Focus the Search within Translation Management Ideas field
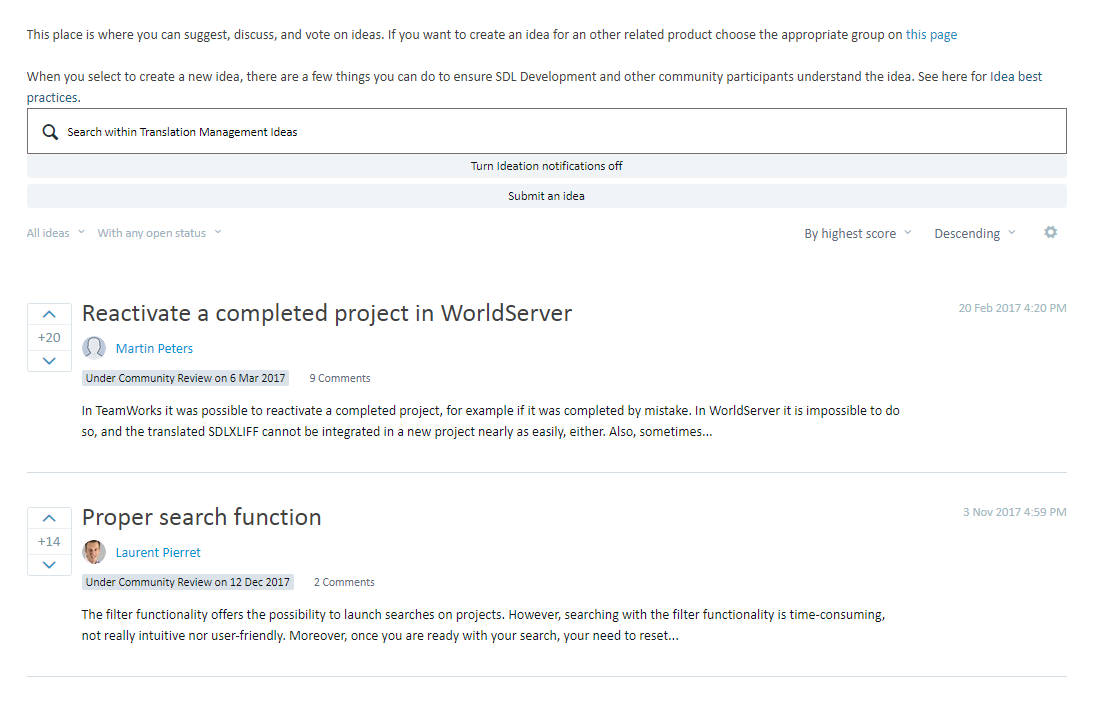Viewport: 1106px width, 704px height. (x=547, y=131)
